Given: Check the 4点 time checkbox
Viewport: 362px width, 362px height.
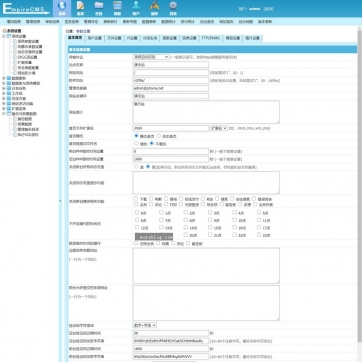Looking at the screenshot, I should coord(235,212).
